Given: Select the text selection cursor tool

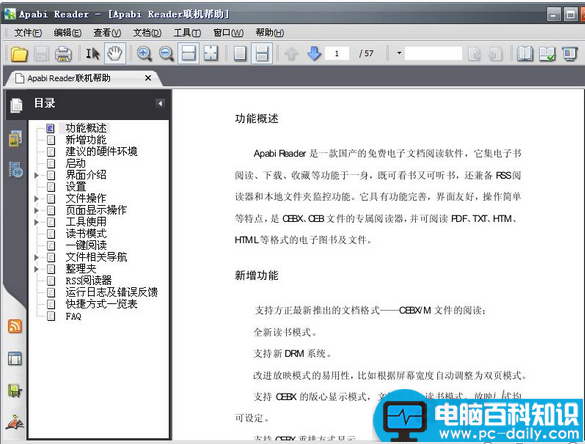Looking at the screenshot, I should [x=93, y=54].
